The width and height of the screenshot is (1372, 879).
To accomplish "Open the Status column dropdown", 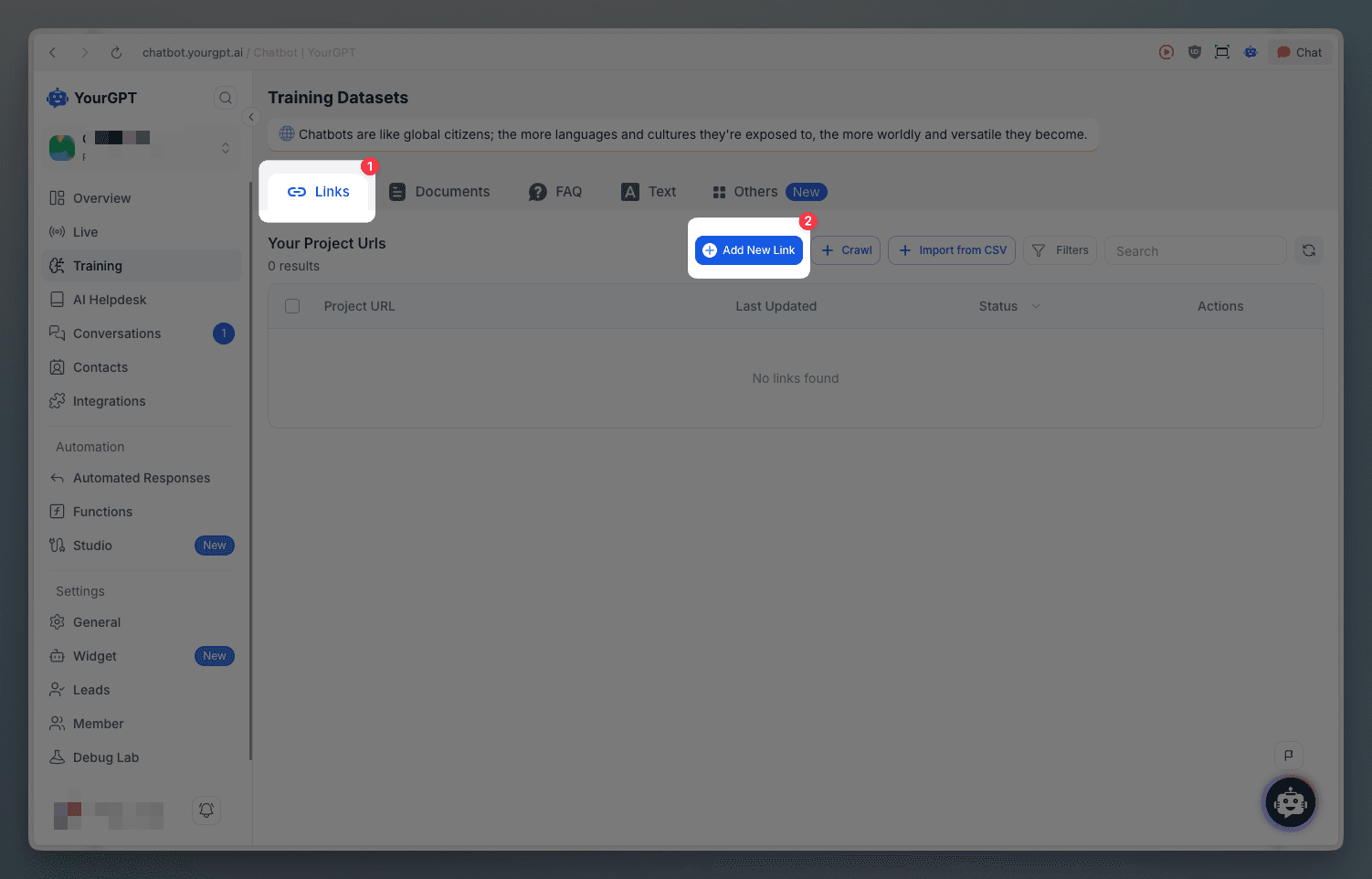I will 1035,306.
